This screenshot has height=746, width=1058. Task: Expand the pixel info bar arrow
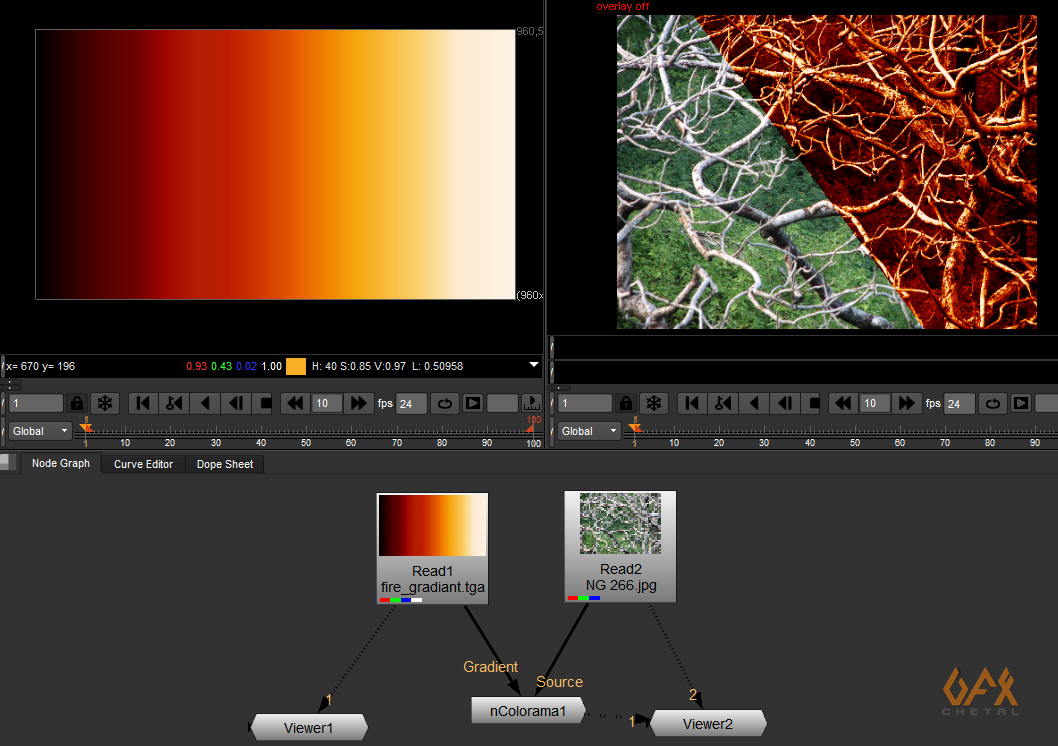click(x=533, y=366)
